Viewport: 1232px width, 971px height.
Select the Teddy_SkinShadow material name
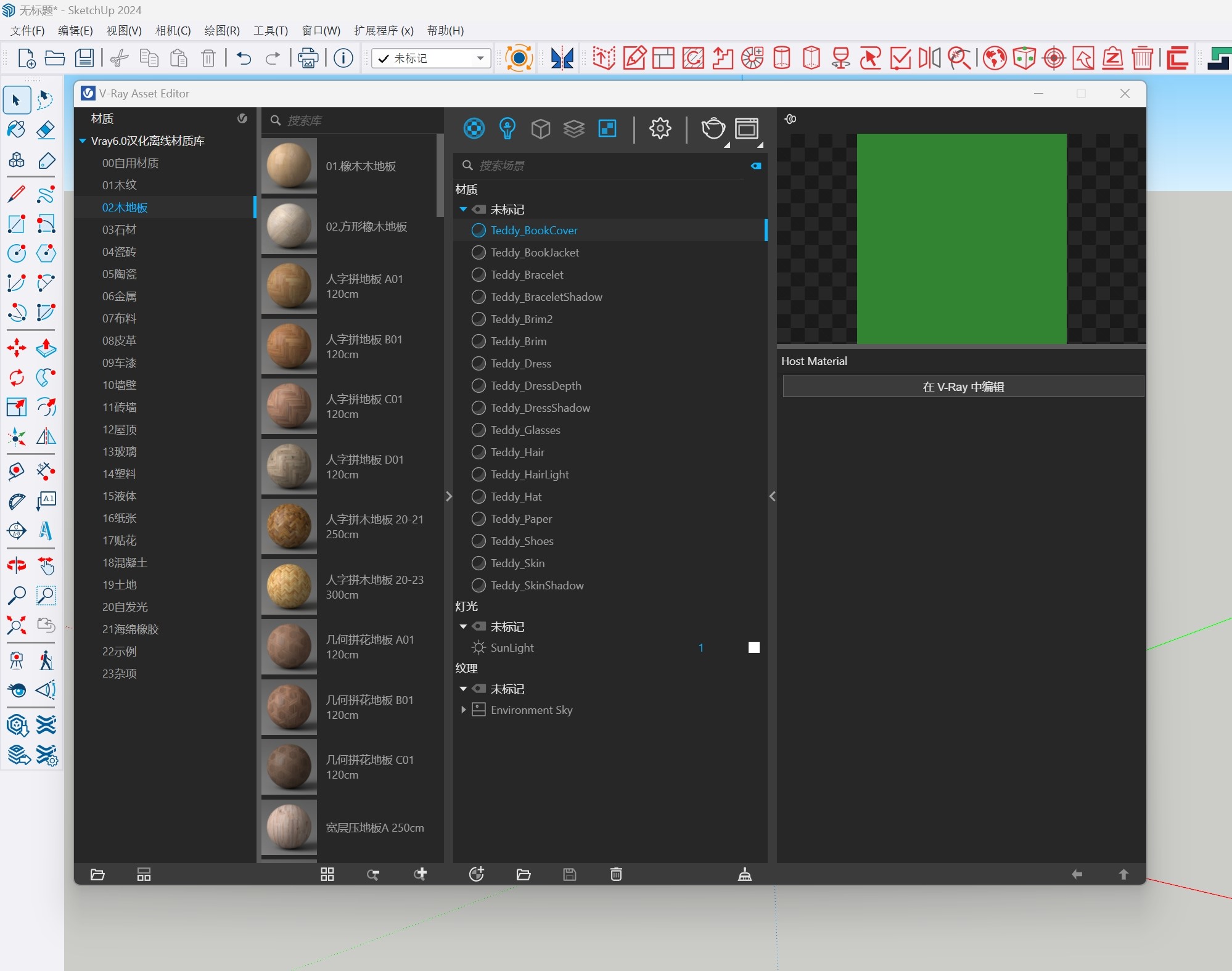537,586
